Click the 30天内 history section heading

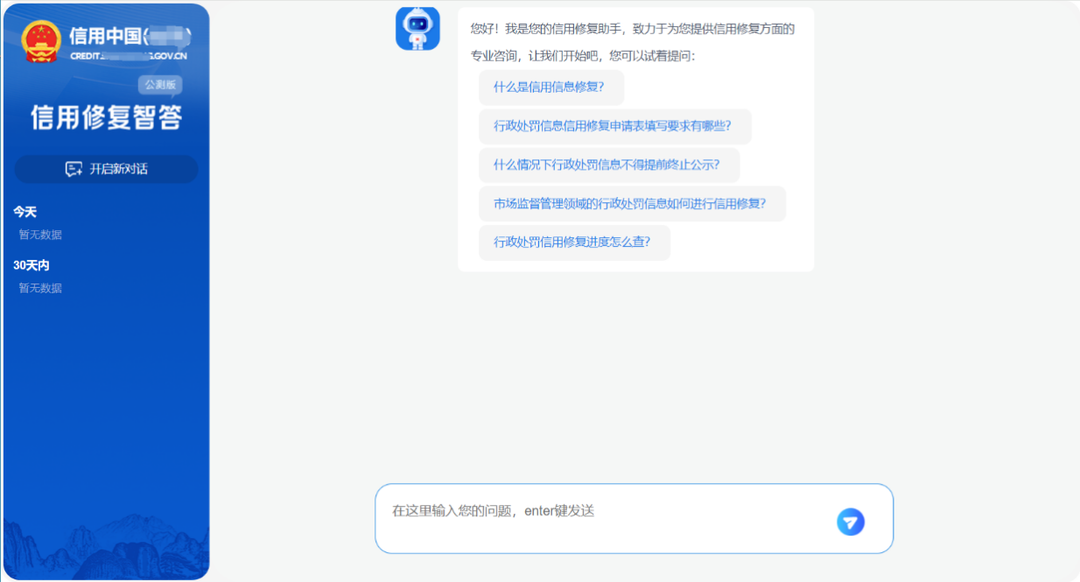(x=31, y=265)
